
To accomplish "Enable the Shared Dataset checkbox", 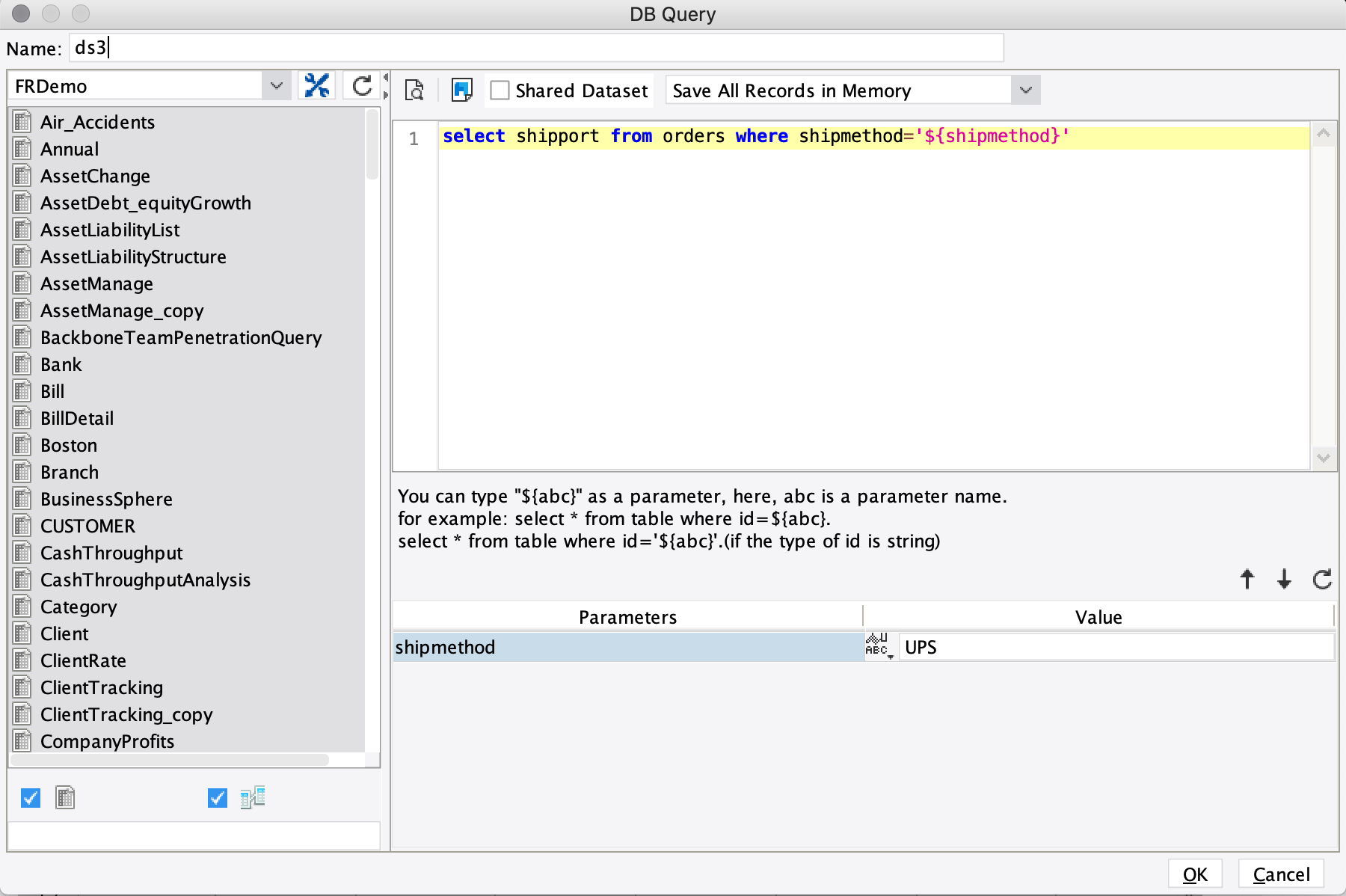I will (500, 90).
